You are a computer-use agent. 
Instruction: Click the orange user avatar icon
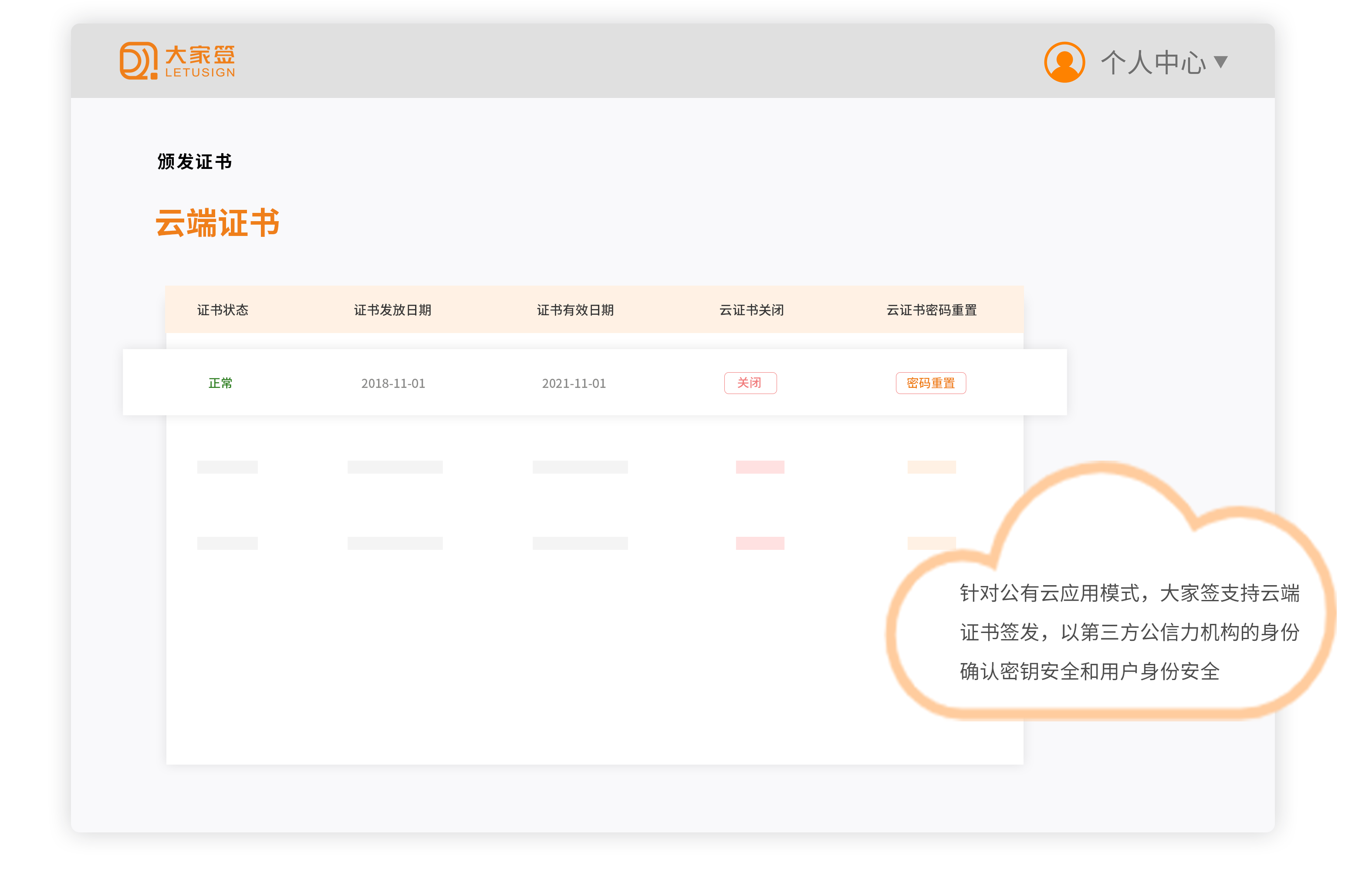click(1064, 62)
